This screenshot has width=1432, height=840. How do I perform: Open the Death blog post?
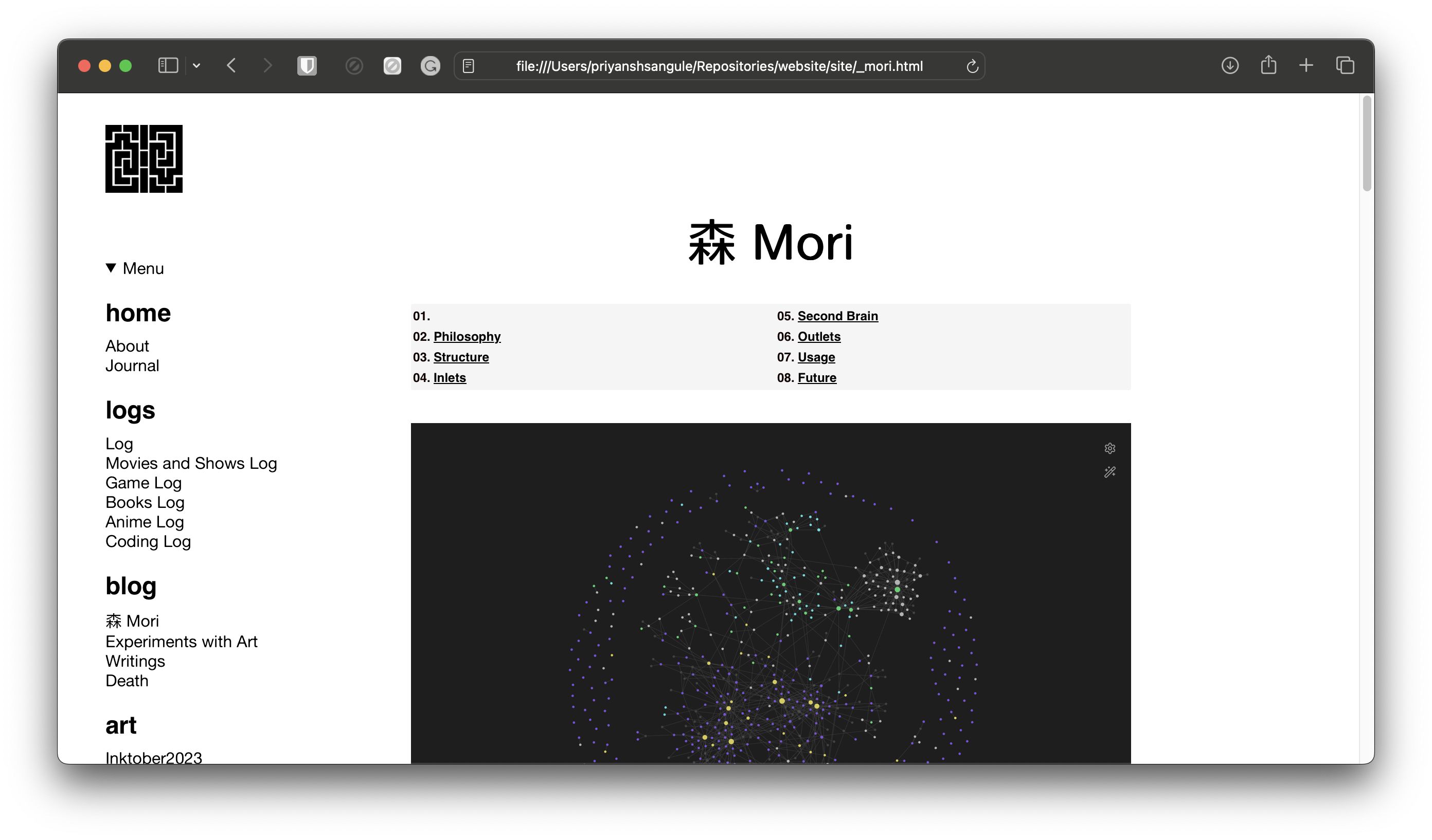point(126,681)
